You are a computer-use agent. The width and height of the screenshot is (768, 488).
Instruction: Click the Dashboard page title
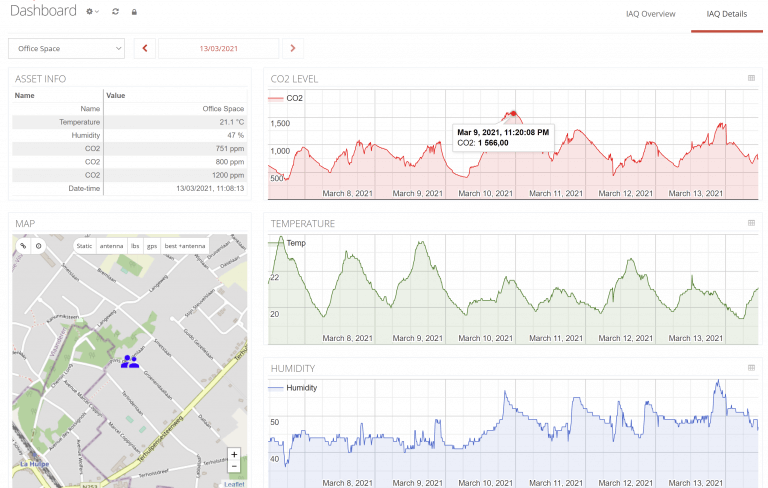point(43,11)
